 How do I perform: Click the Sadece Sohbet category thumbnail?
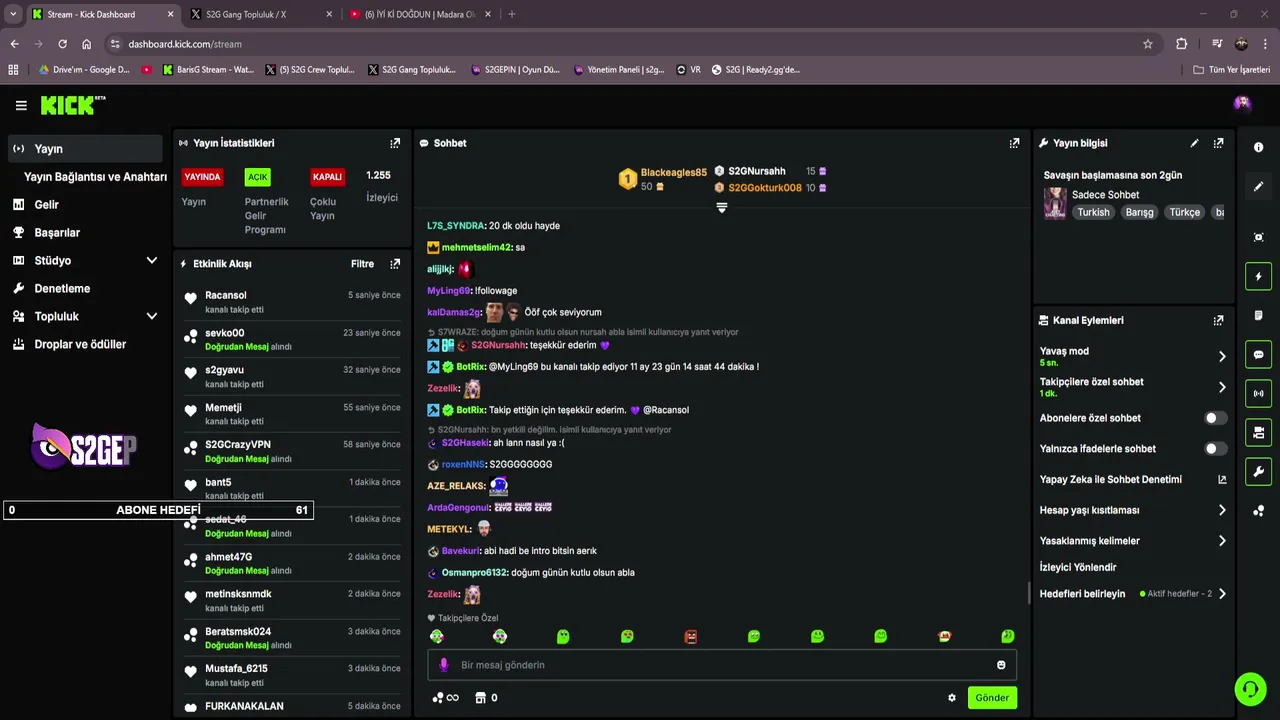tap(1055, 203)
